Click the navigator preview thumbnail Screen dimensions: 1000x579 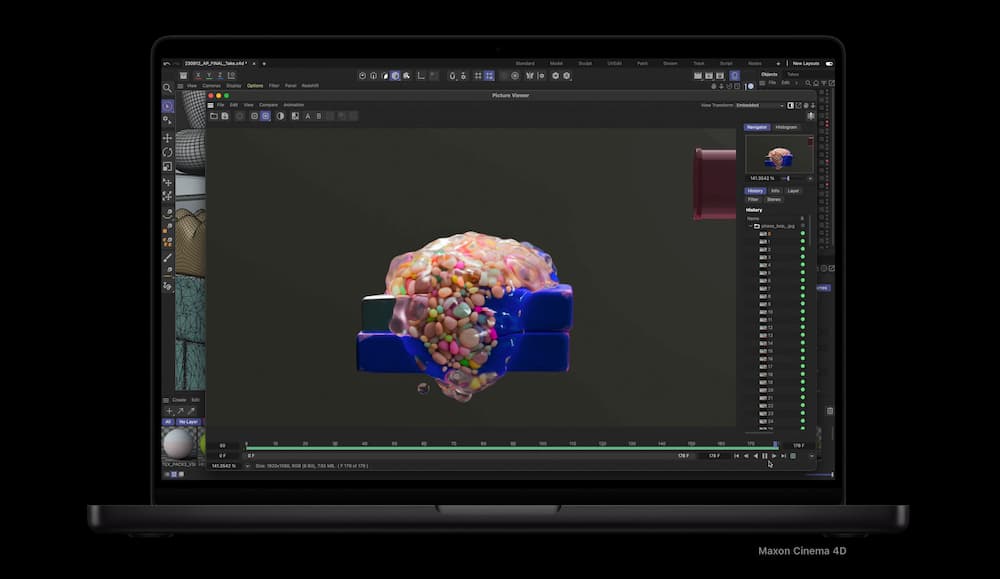click(779, 154)
